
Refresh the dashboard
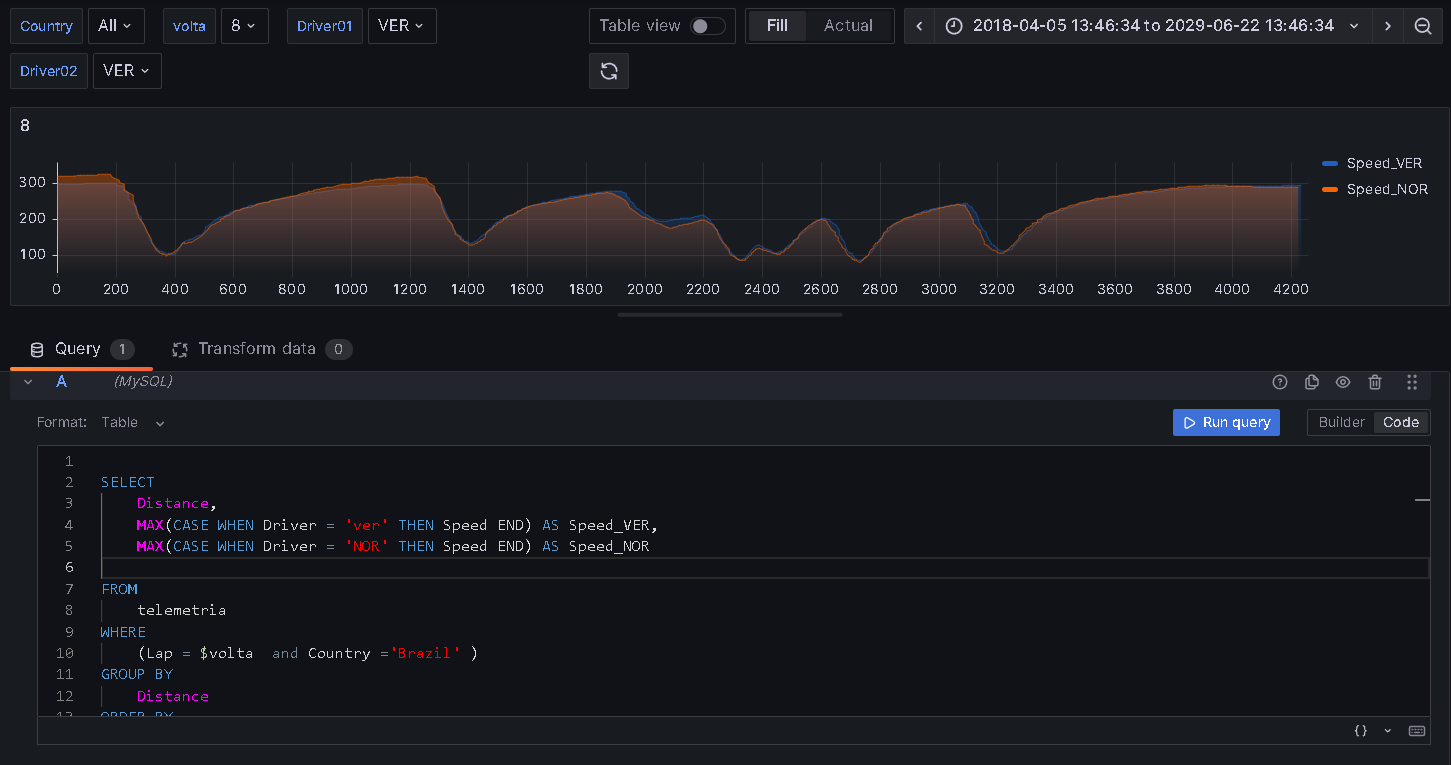click(609, 71)
